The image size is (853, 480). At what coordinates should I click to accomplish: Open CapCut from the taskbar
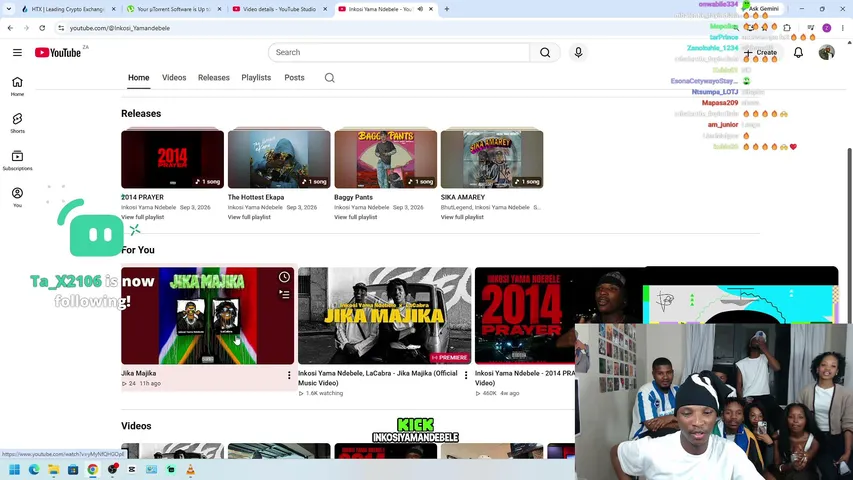[x=132, y=470]
